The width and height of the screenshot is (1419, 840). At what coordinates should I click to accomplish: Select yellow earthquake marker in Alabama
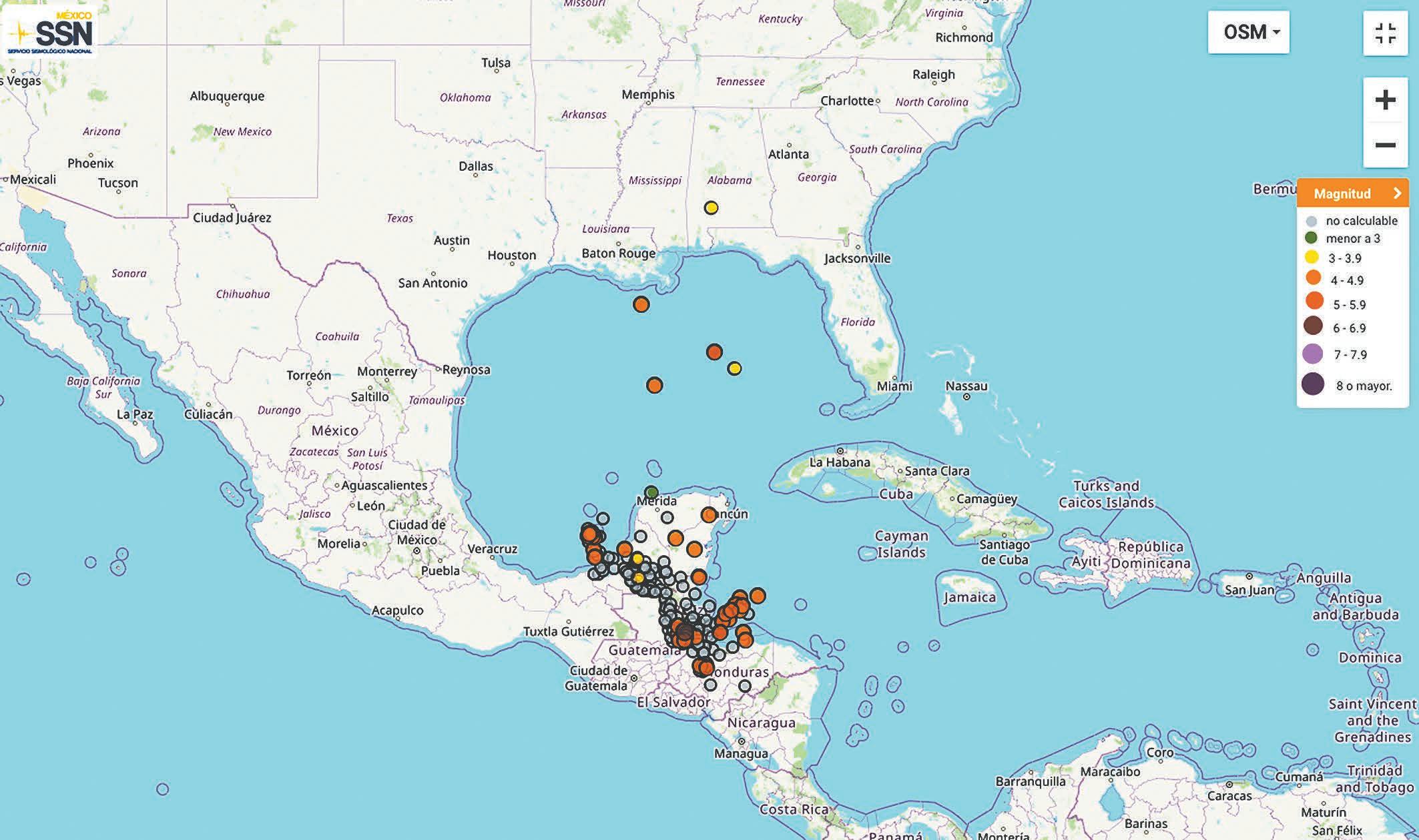(x=711, y=207)
